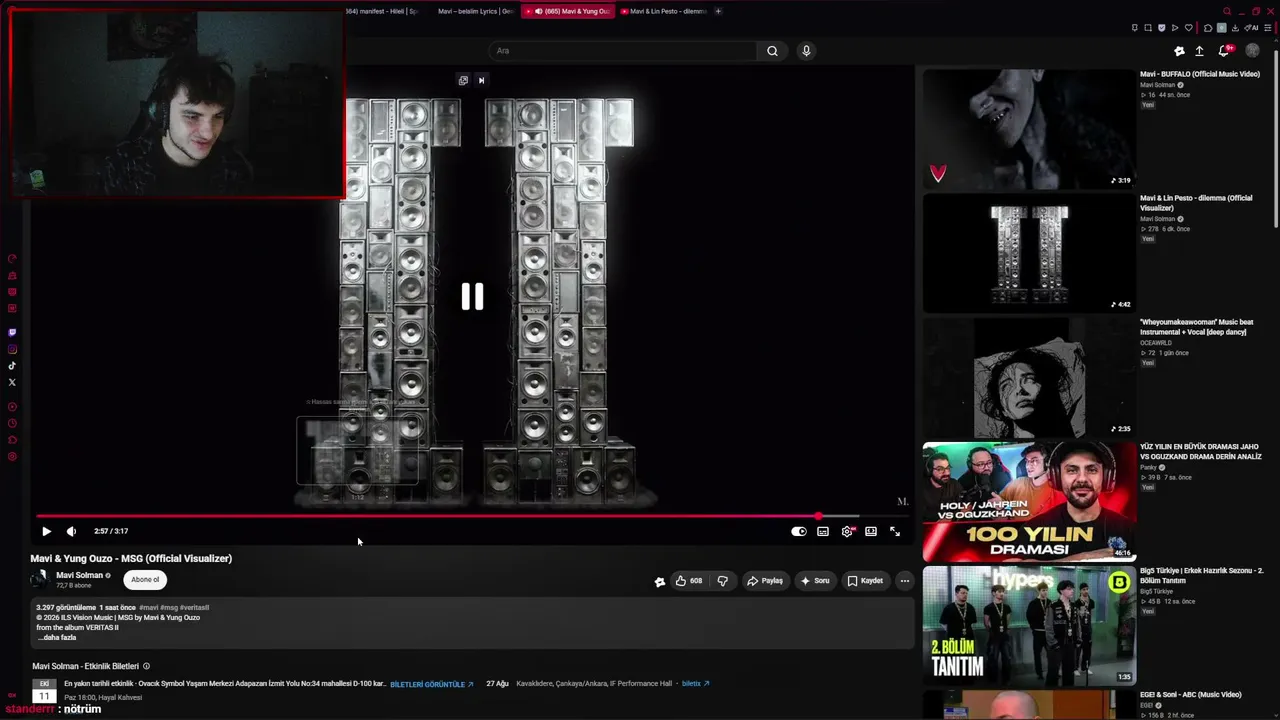1280x720 pixels.
Task: Open 'Mavi - BUFFALO (Official Music Video)' thumbnail
Action: pos(1029,129)
